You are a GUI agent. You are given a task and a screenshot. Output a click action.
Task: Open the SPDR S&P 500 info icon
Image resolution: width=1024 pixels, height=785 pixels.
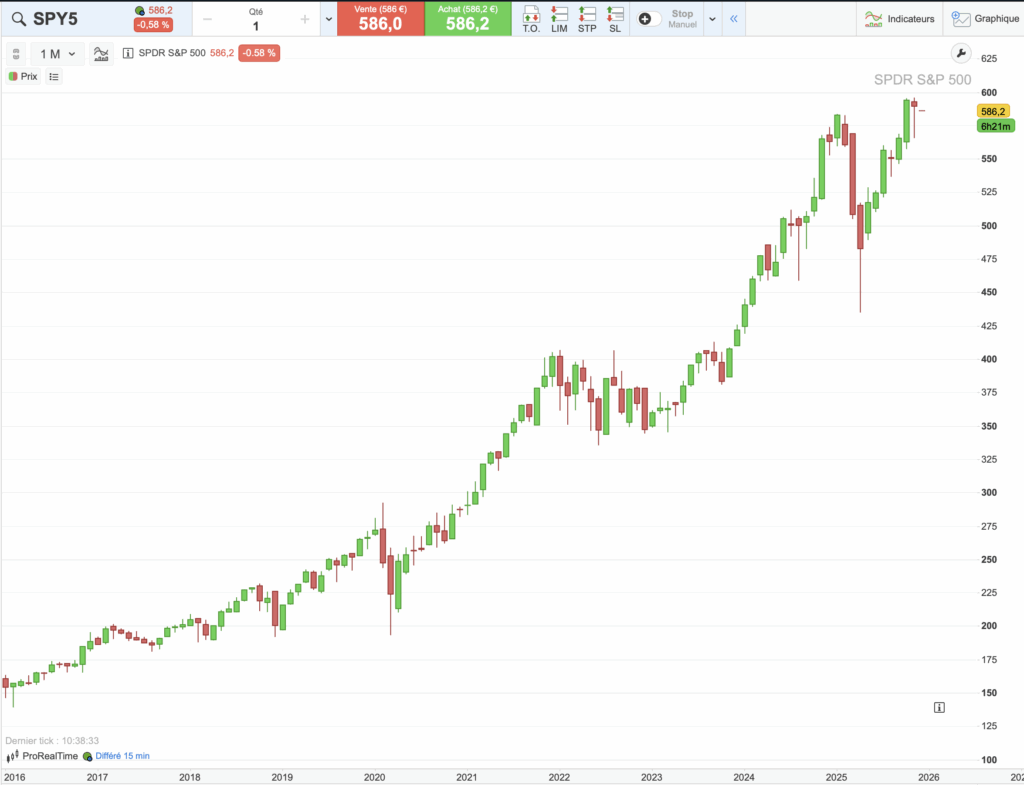coord(126,53)
